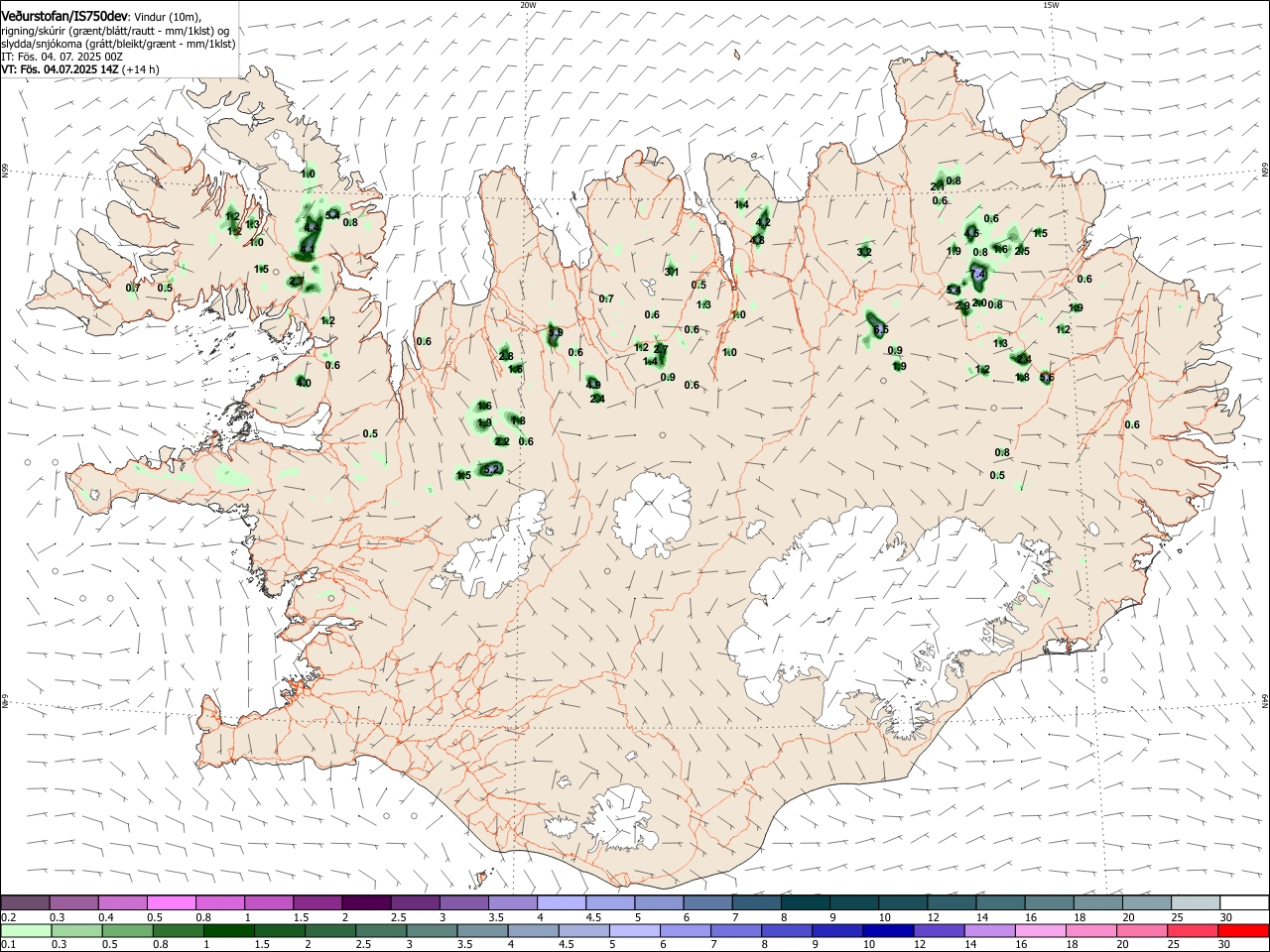Image resolution: width=1270 pixels, height=952 pixels.
Task: Click the 0.8 label in lower legend row
Action: point(161,945)
